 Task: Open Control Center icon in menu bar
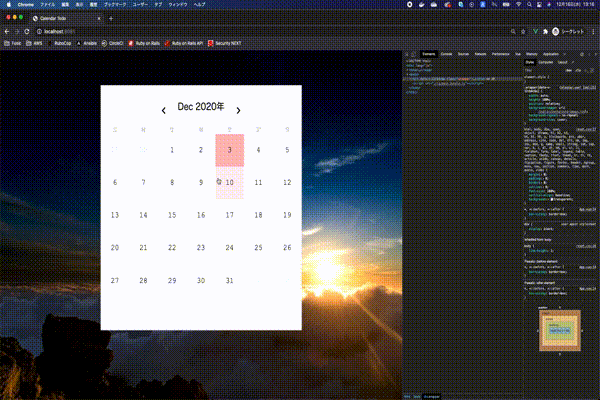539,5
